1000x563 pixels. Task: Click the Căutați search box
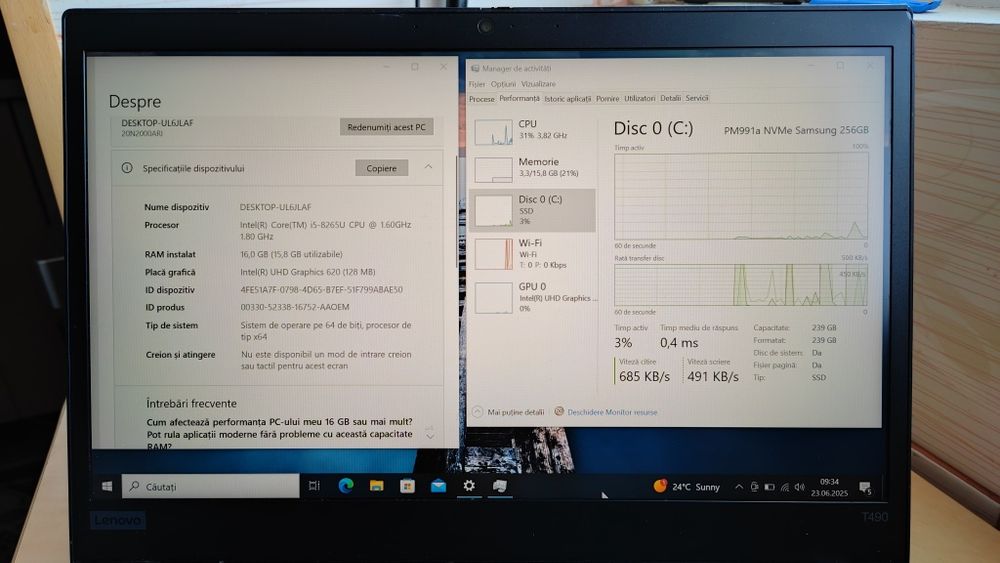[x=210, y=486]
